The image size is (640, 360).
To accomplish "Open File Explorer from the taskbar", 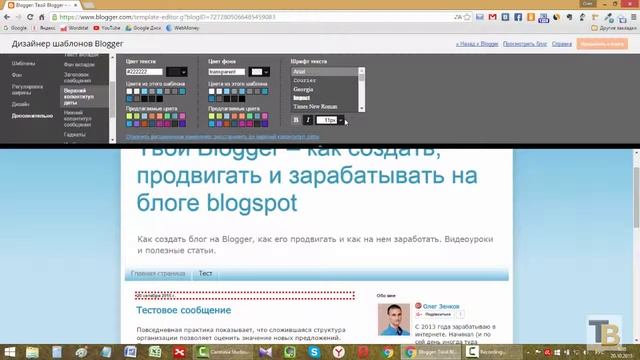I will 32,352.
